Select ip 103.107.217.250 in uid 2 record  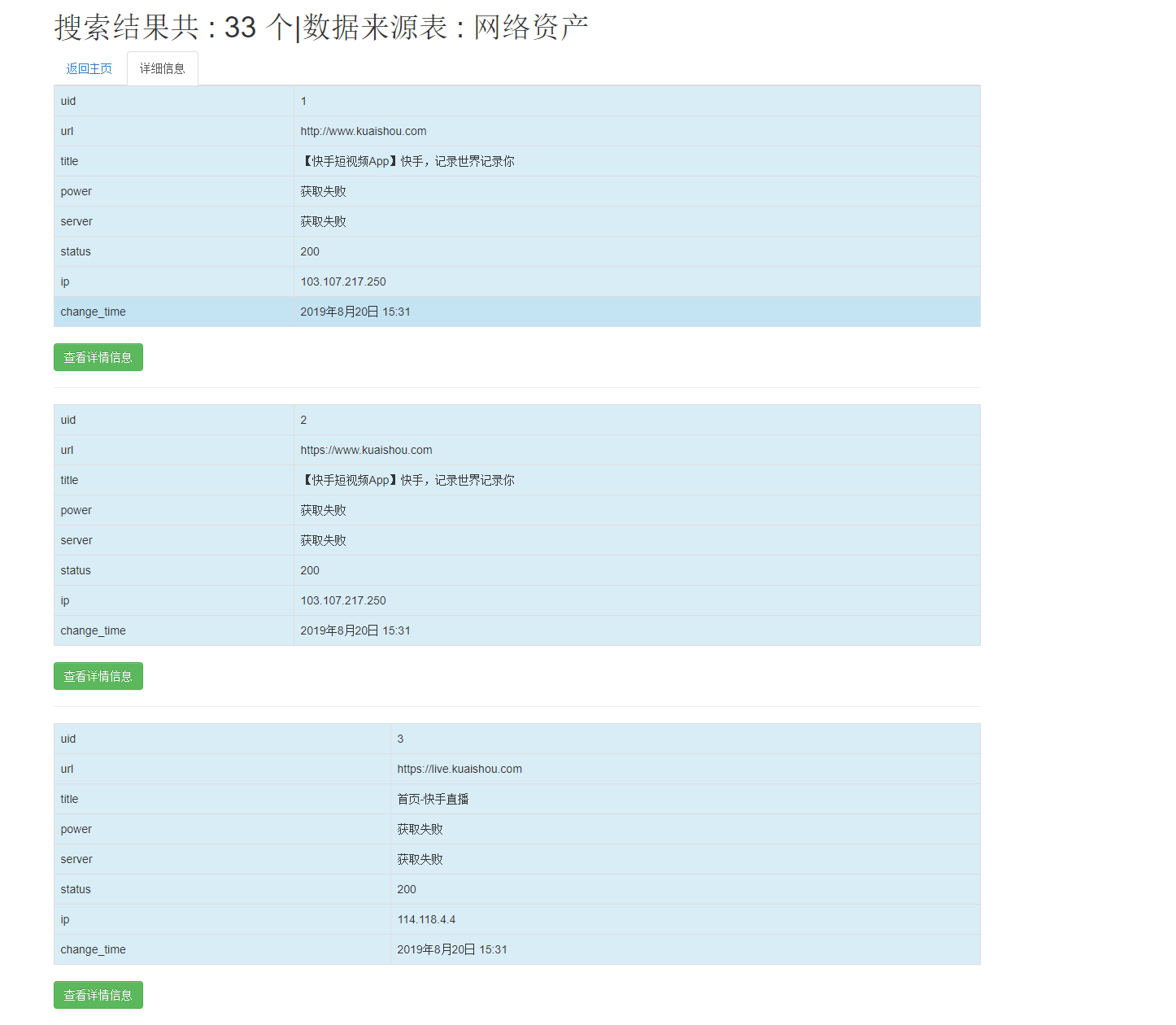coord(343,600)
